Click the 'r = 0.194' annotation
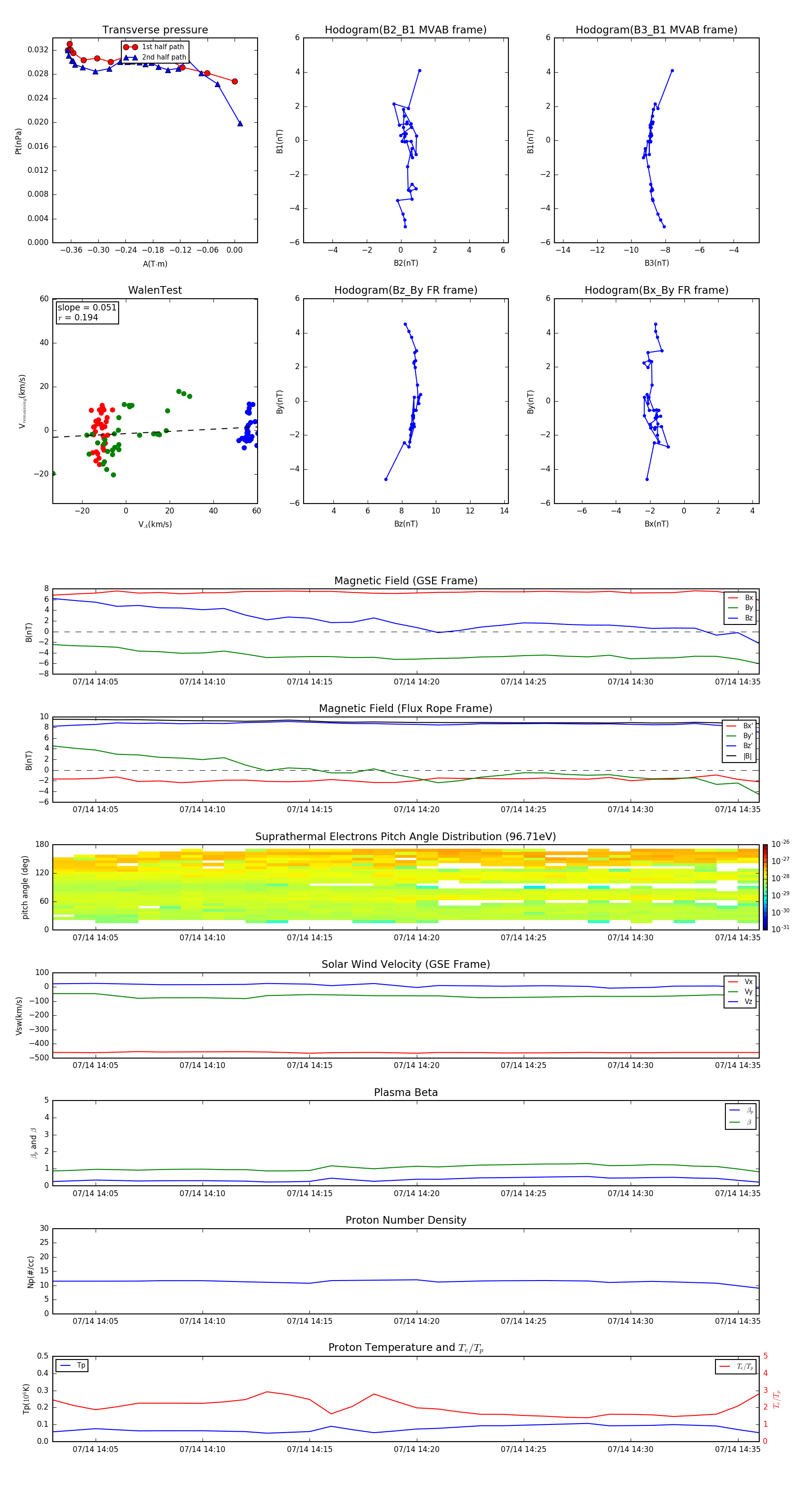812x1489 pixels. tap(78, 317)
